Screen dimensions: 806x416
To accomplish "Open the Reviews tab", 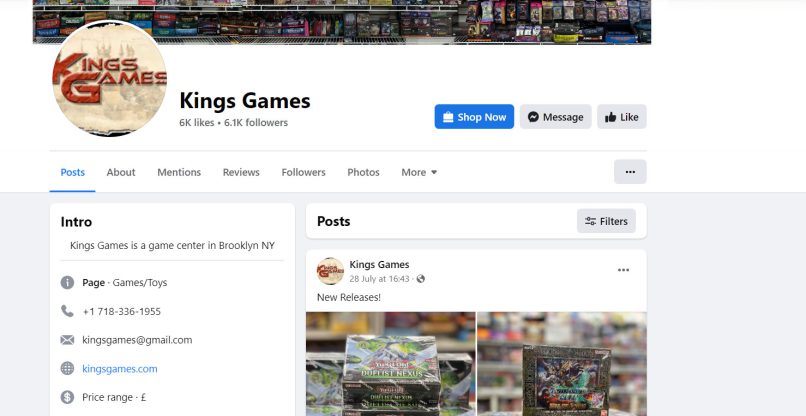I will (241, 172).
